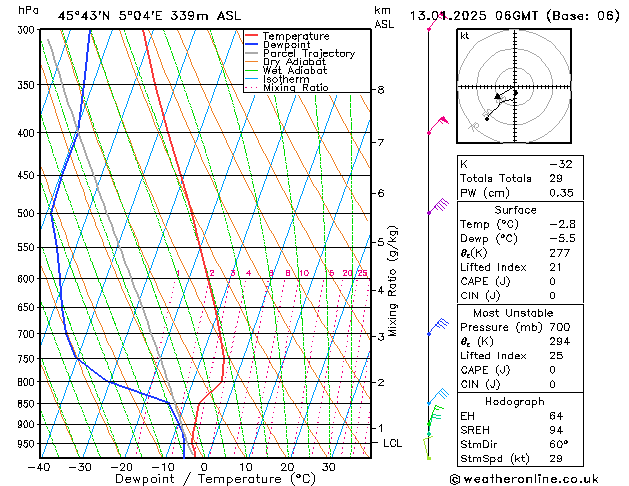Click the green wind barb near 900 hPa
Viewport: 629px width, 486px height.
(436, 415)
